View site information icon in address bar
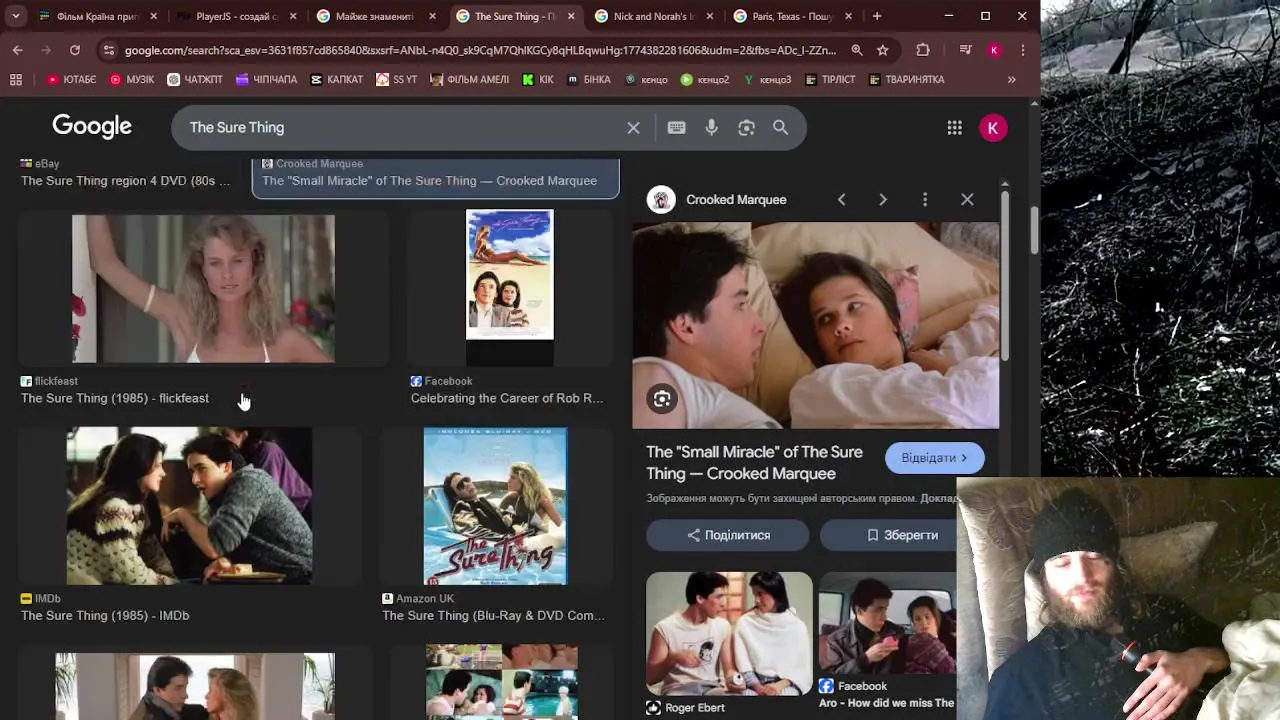 coord(108,50)
